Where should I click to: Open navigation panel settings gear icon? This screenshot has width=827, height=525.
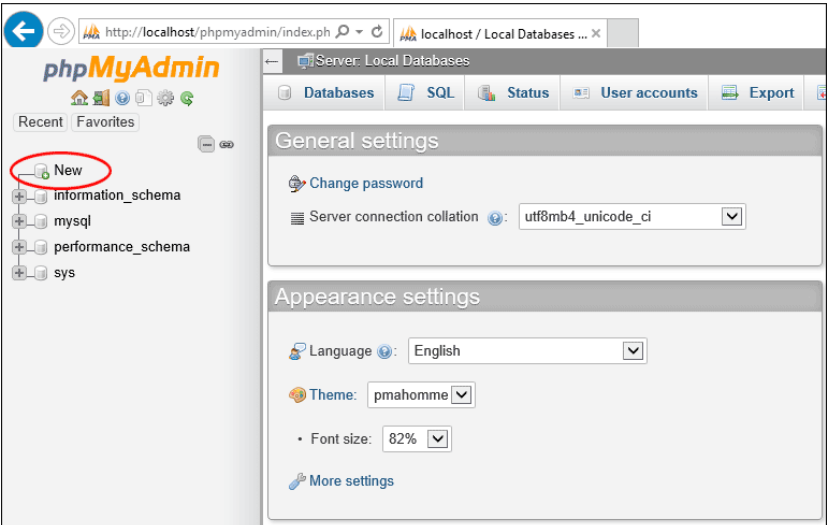tap(165, 98)
